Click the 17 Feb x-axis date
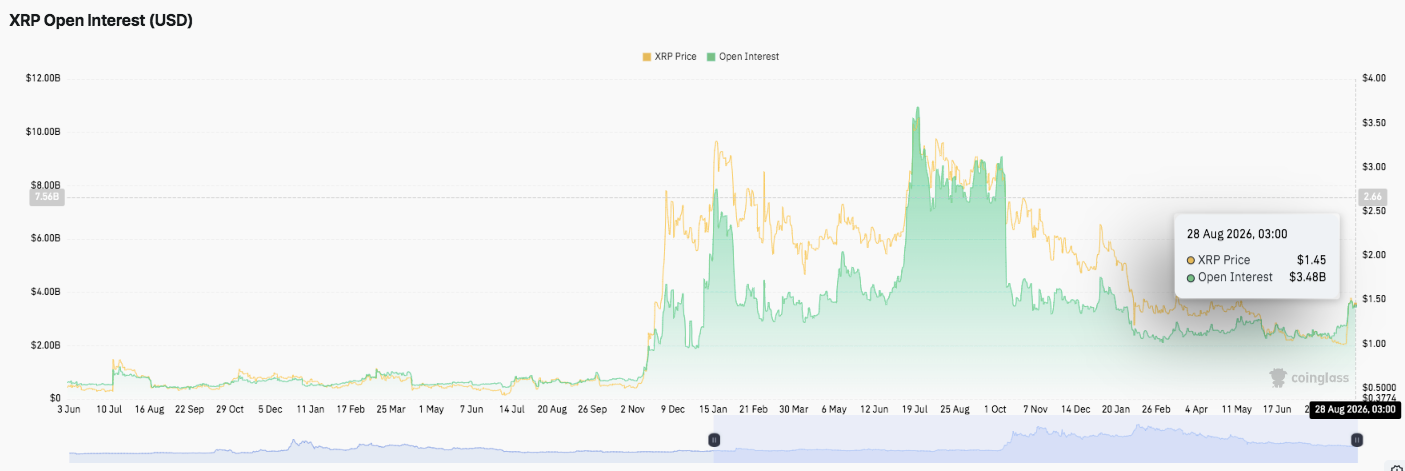This screenshot has width=1405, height=471. (351, 409)
